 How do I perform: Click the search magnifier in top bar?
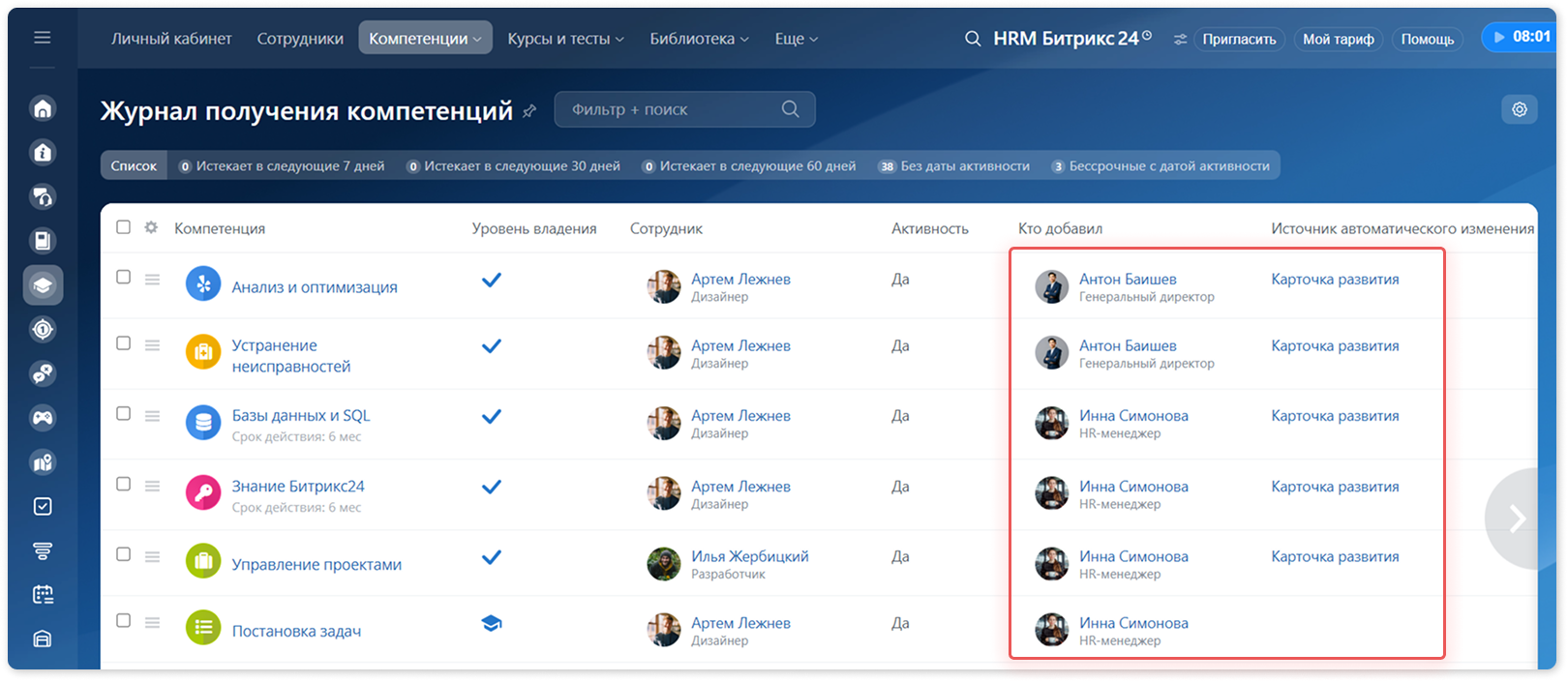click(x=973, y=39)
